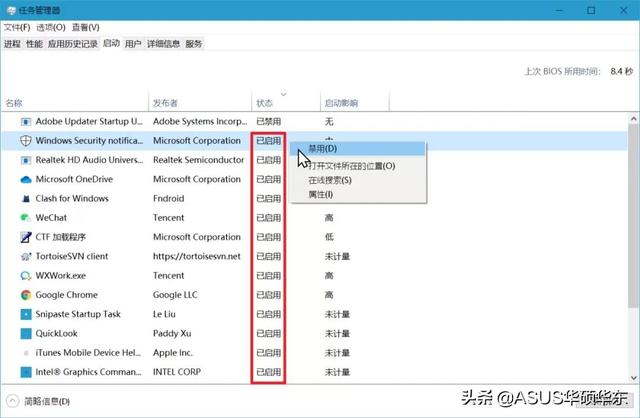
Task: Click the Intel Graphics Command icon
Action: [26, 372]
